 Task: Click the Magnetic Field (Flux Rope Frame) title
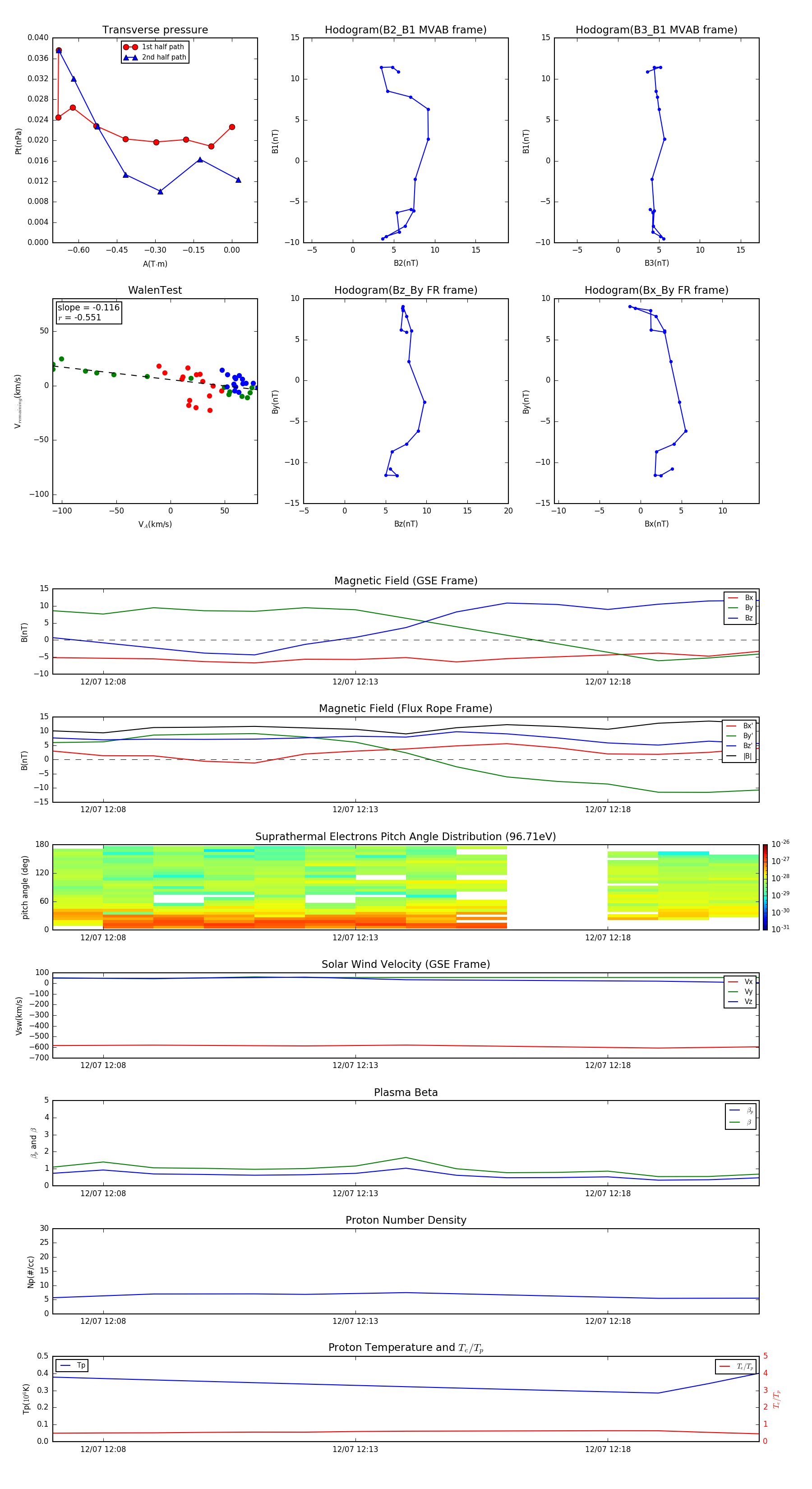406,709
